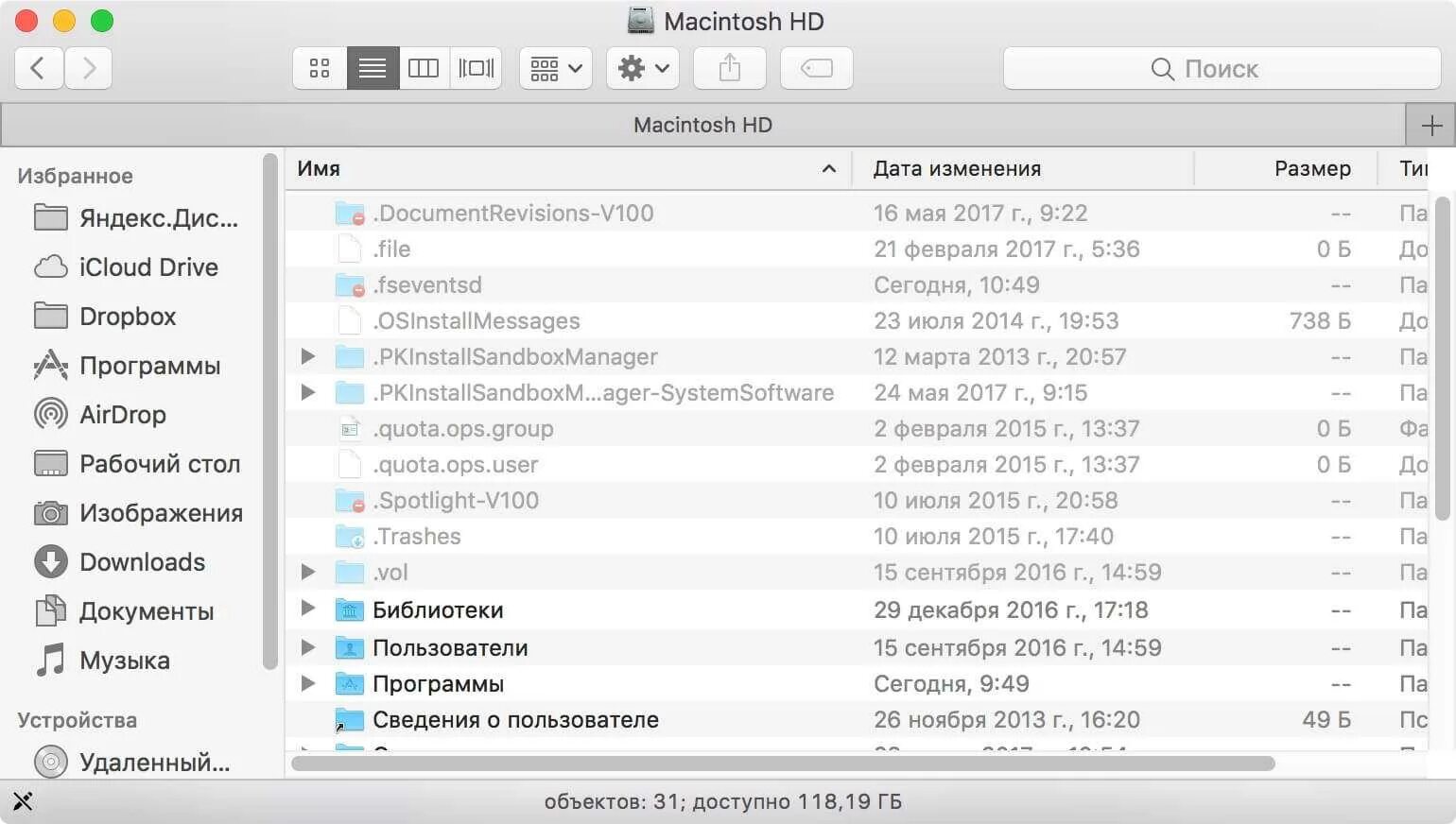The width and height of the screenshot is (1456, 824).
Task: Select Сведения о пользователе alias icon
Action: pyautogui.click(x=349, y=719)
